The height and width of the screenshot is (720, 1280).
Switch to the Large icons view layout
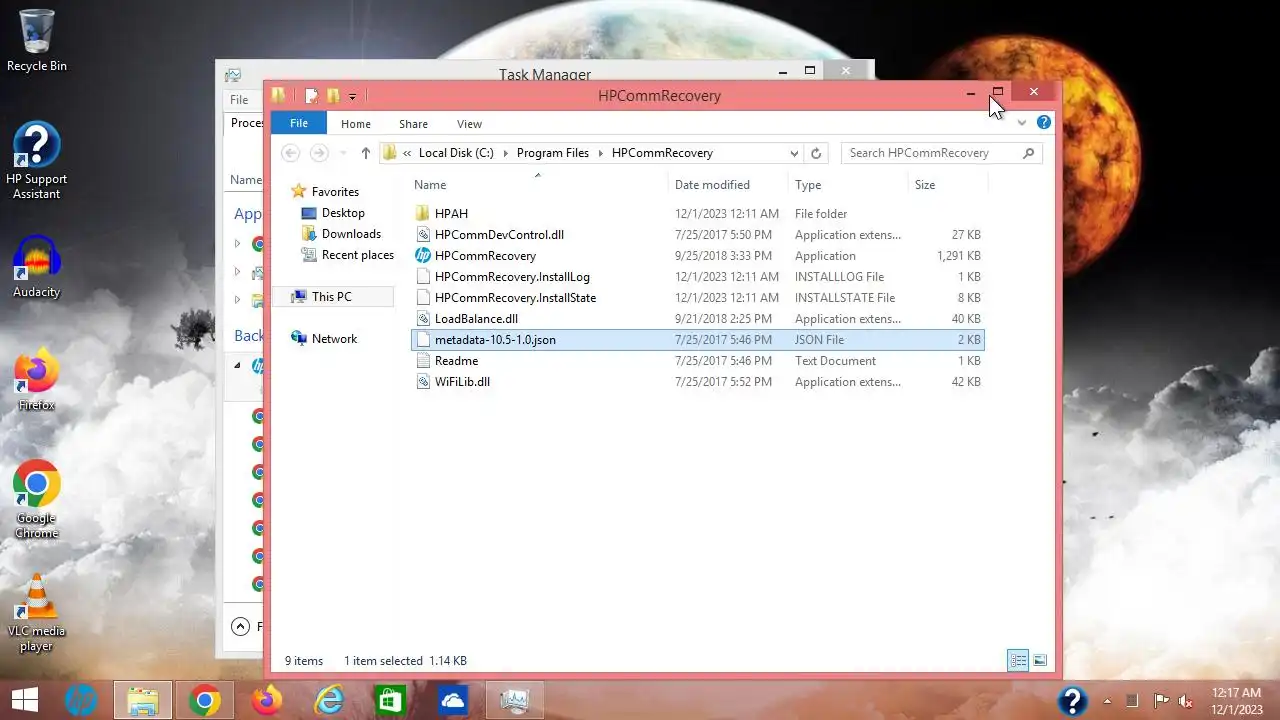(x=1040, y=661)
